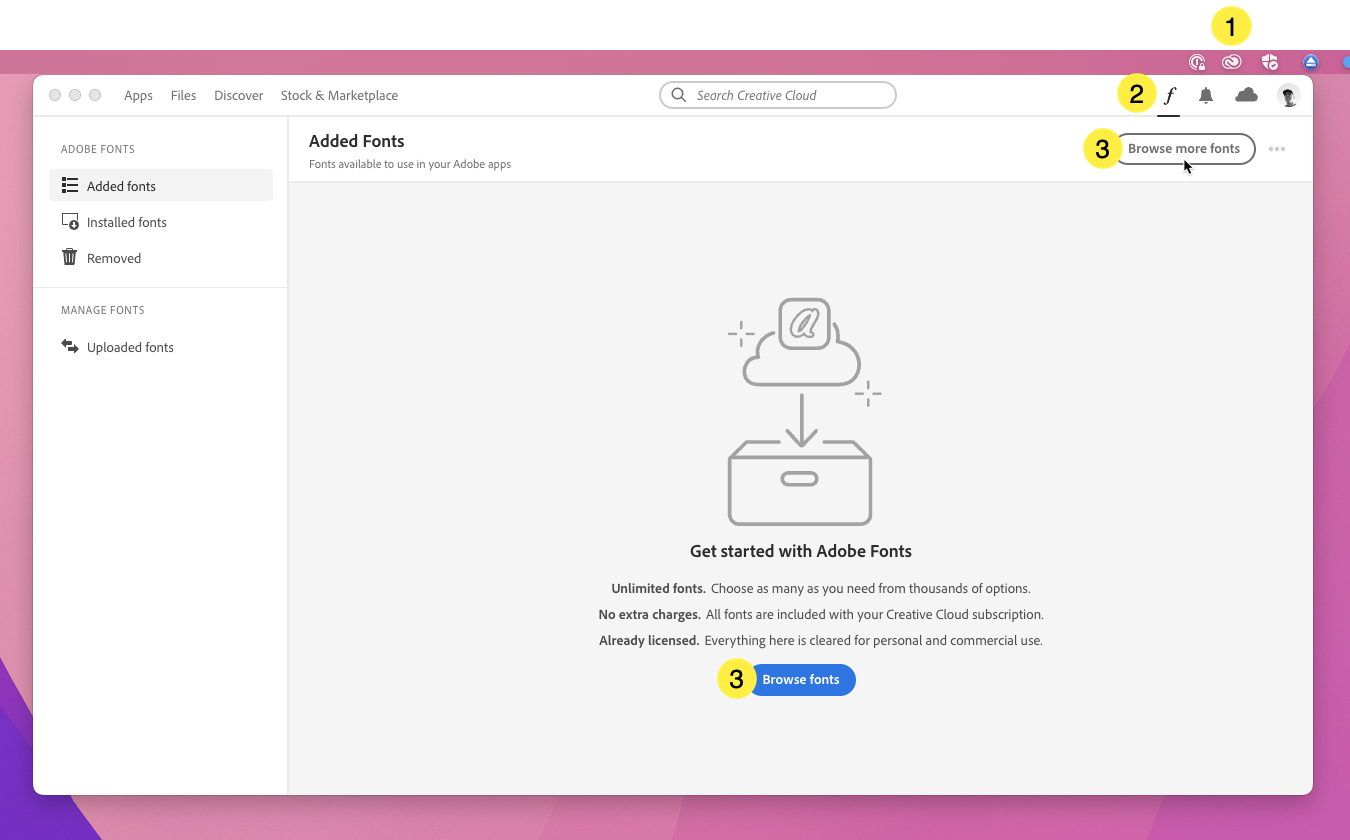Close the Creative Cloud window
This screenshot has height=840, width=1350.
pos(55,95)
